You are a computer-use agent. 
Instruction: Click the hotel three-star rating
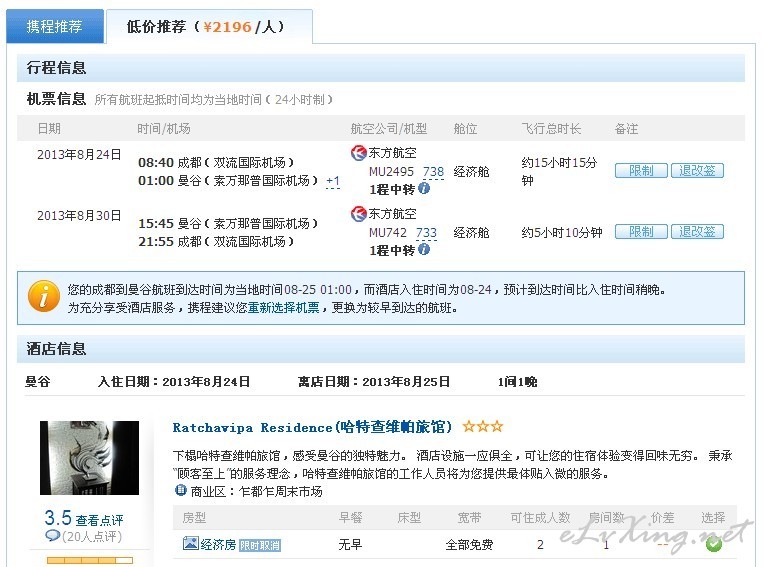point(483,427)
